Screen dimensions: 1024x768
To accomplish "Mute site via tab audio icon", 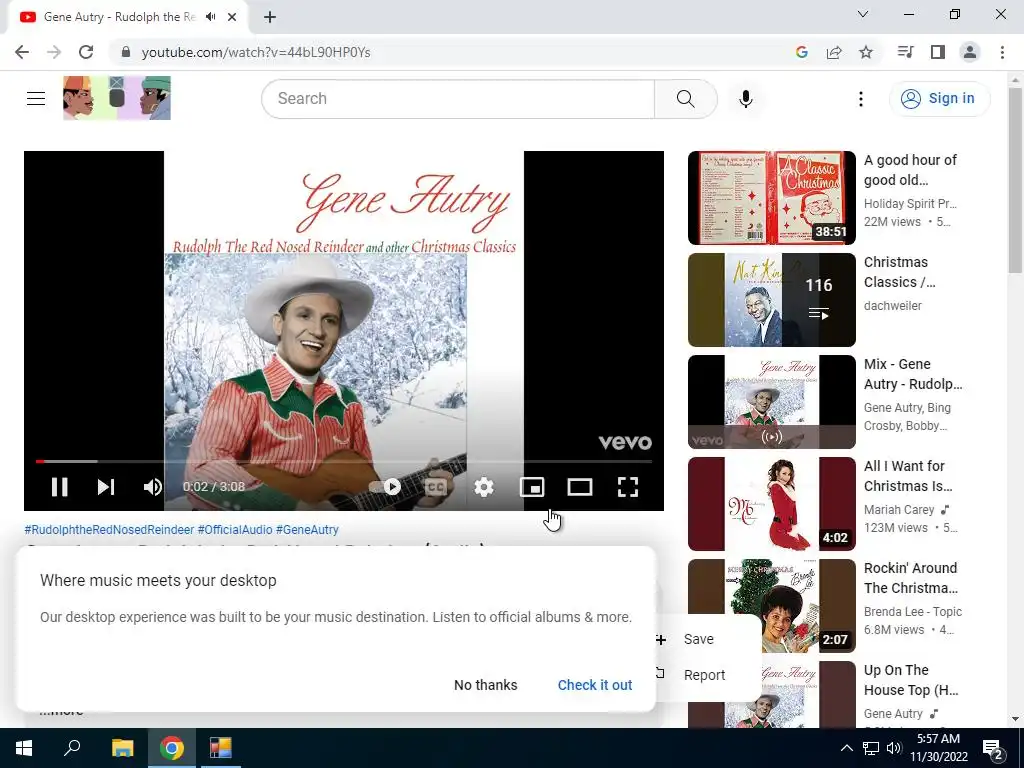I will pos(210,17).
